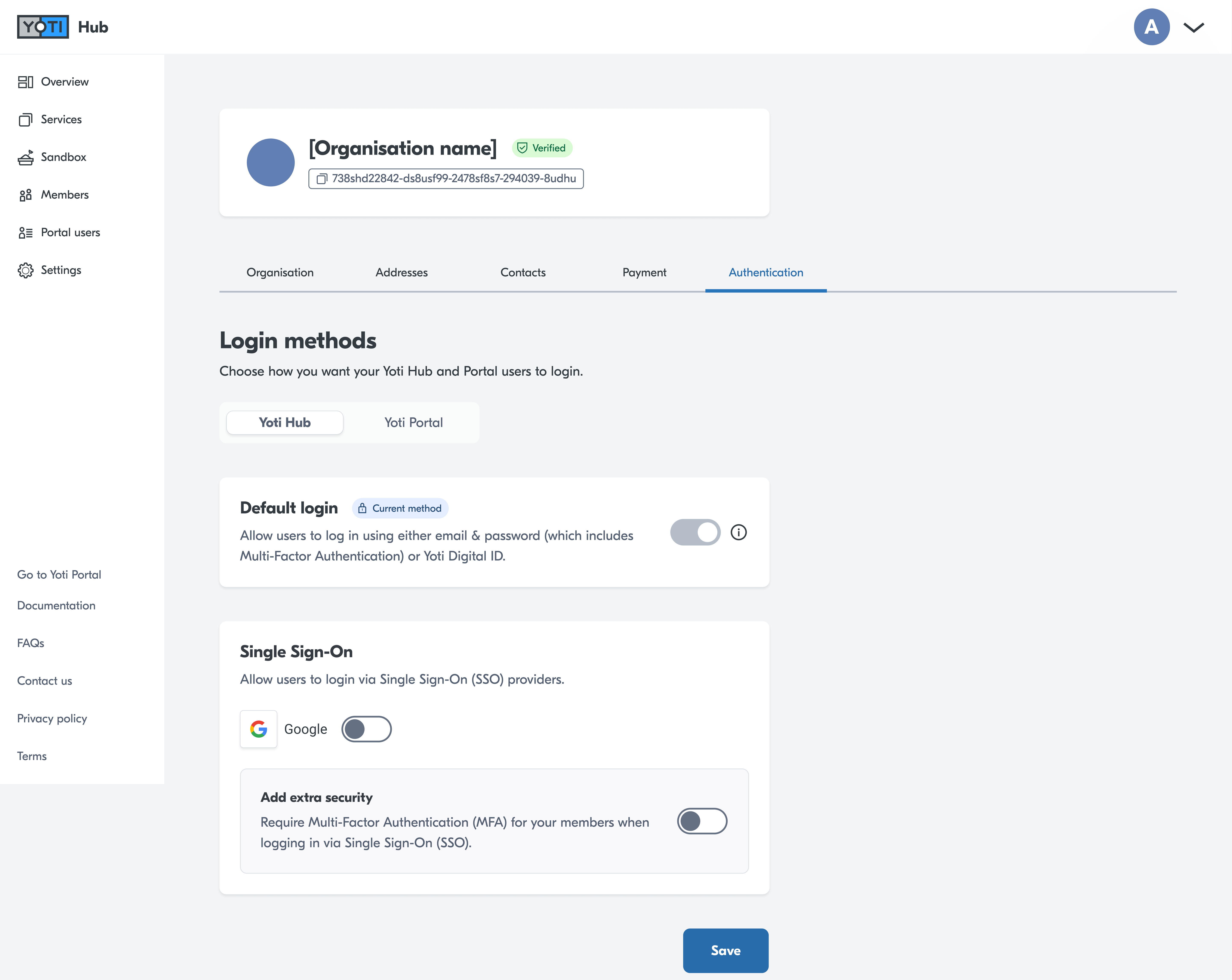Toggle the Default login switch

click(695, 532)
